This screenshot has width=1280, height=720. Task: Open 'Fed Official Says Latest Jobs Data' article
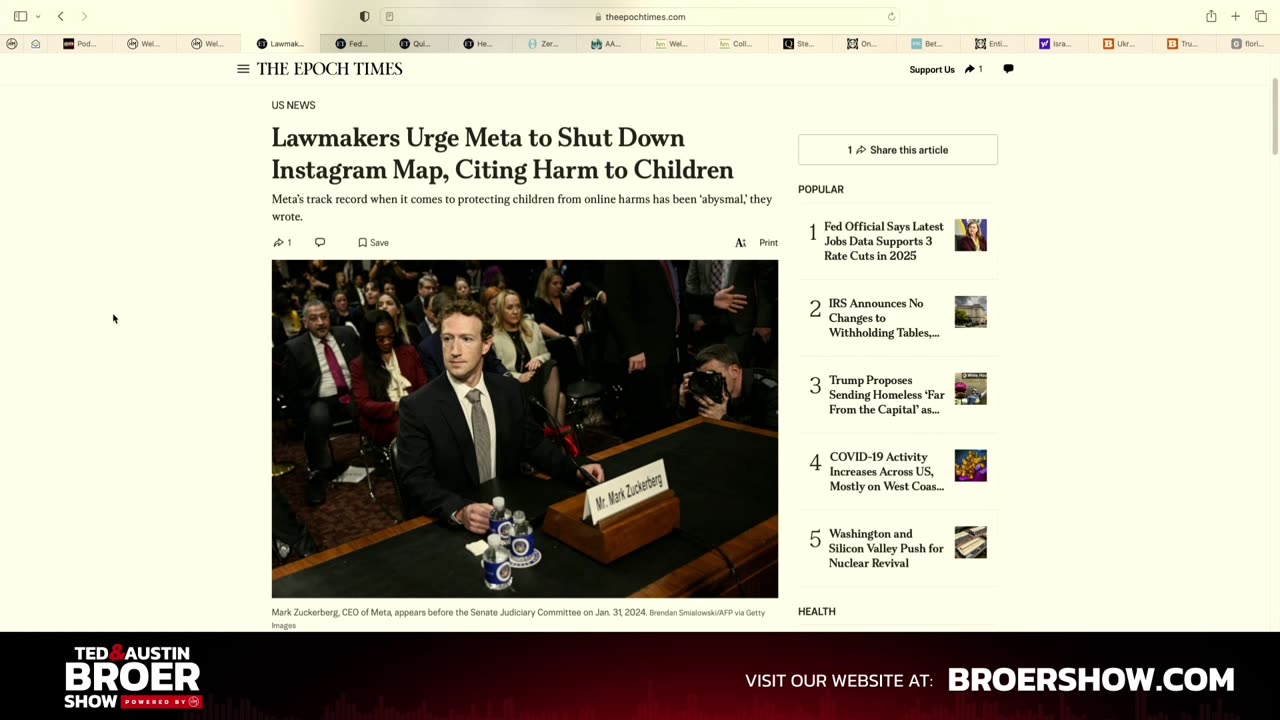click(x=883, y=241)
